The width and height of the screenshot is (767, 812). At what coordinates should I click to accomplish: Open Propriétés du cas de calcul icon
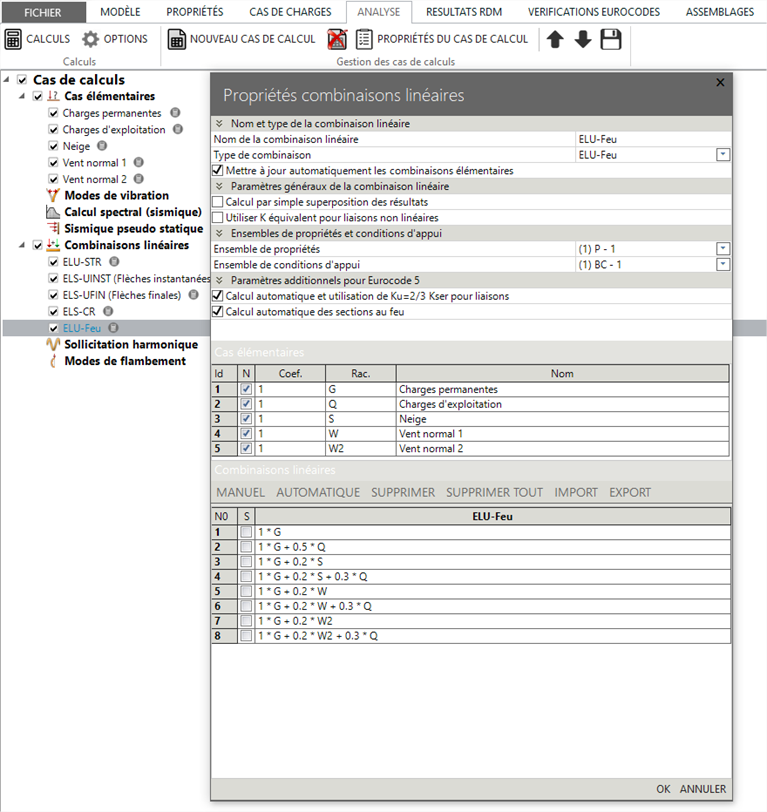pyautogui.click(x=364, y=39)
